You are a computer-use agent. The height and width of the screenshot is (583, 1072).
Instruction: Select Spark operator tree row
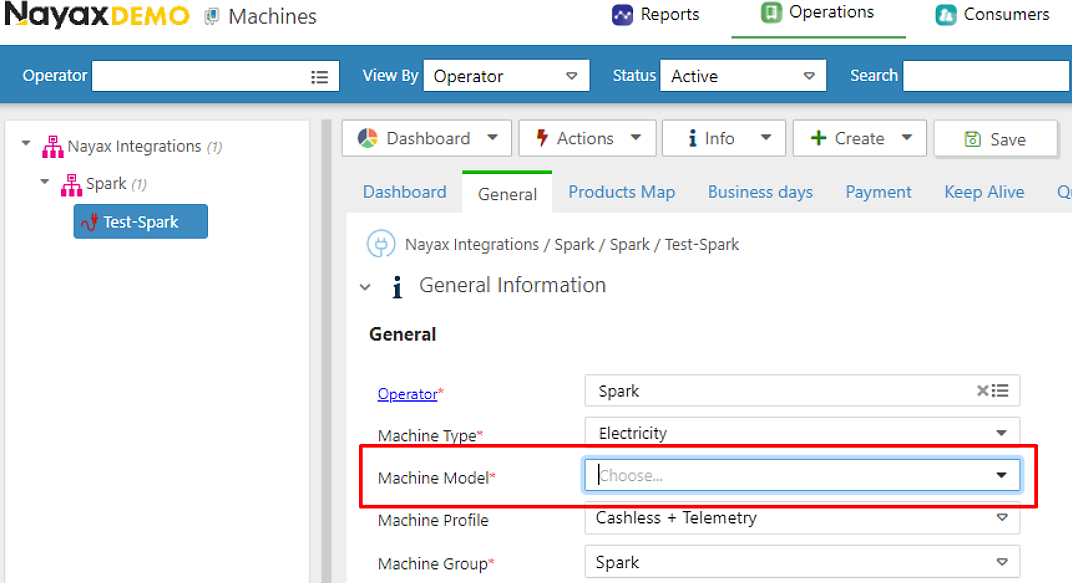tap(105, 184)
